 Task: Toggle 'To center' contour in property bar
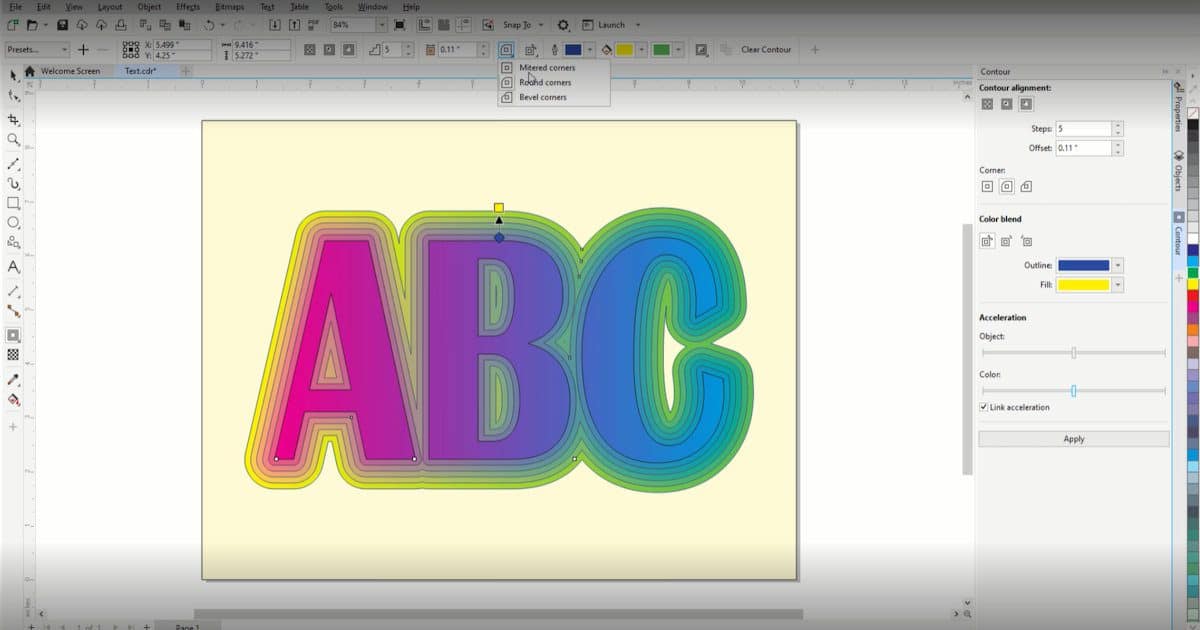click(x=310, y=49)
